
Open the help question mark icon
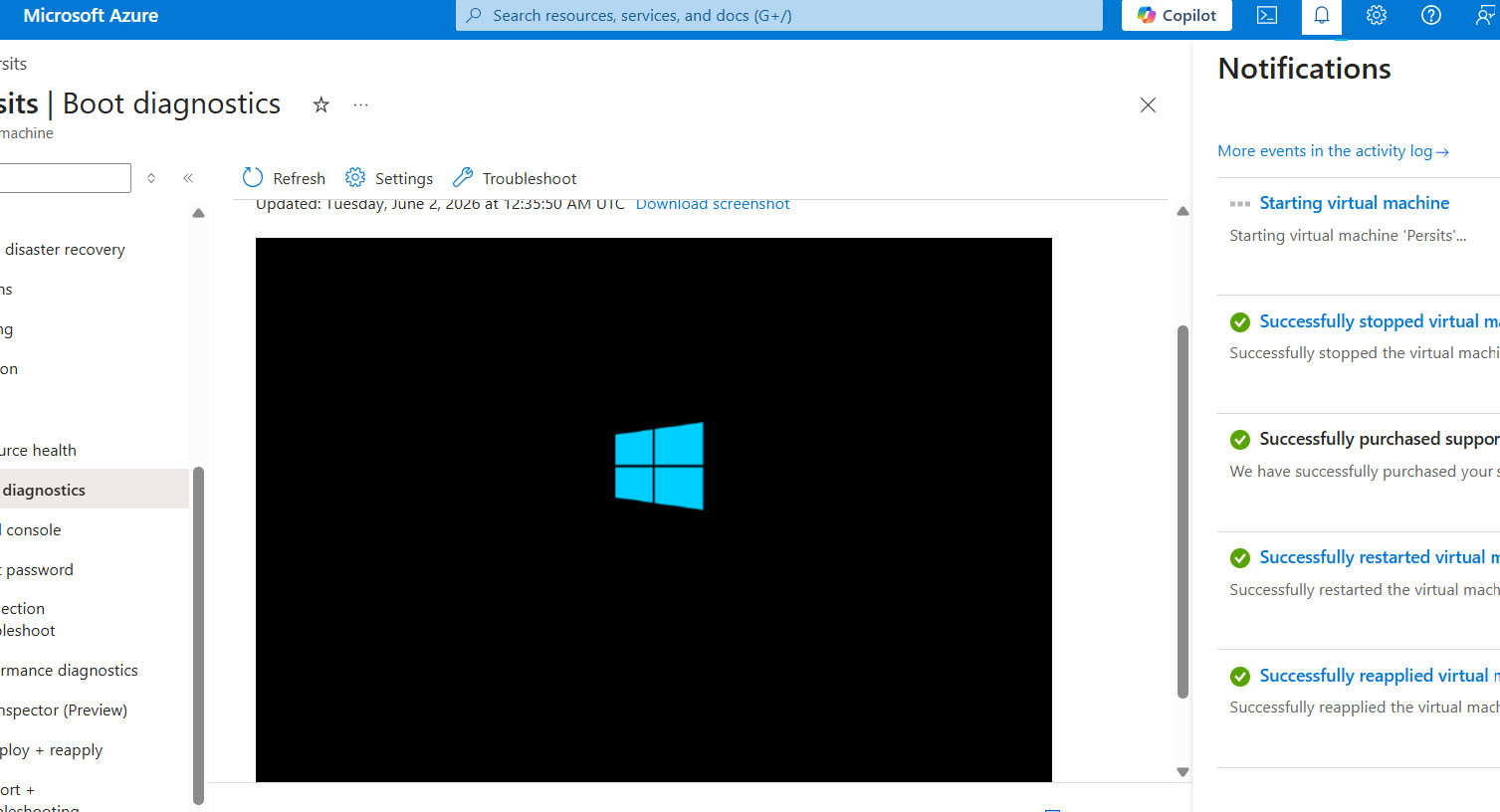[x=1431, y=16]
